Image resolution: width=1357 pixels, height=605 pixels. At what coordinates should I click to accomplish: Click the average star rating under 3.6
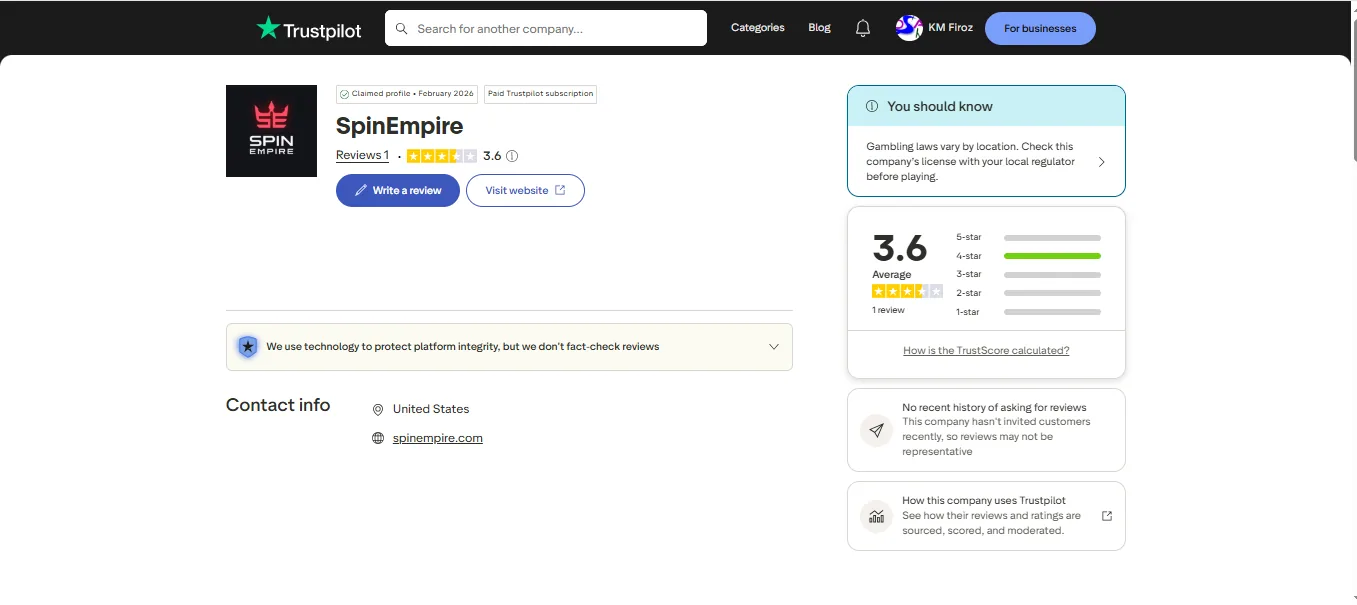click(907, 291)
